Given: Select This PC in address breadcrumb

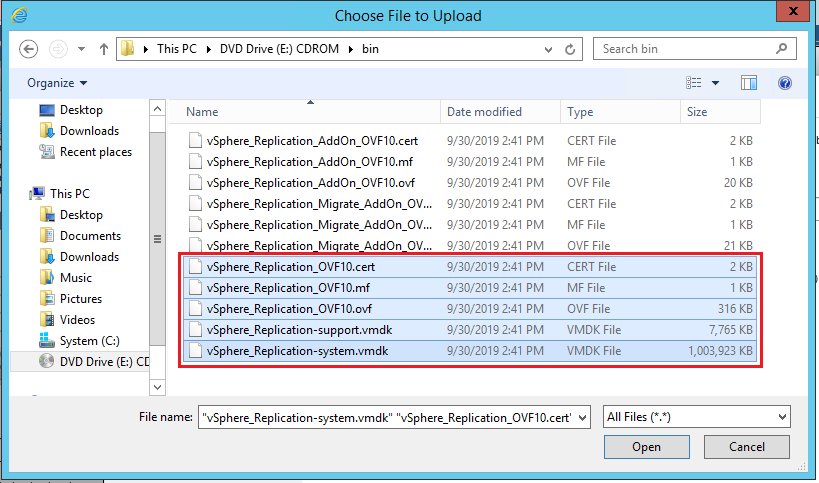Looking at the screenshot, I should coord(177,49).
